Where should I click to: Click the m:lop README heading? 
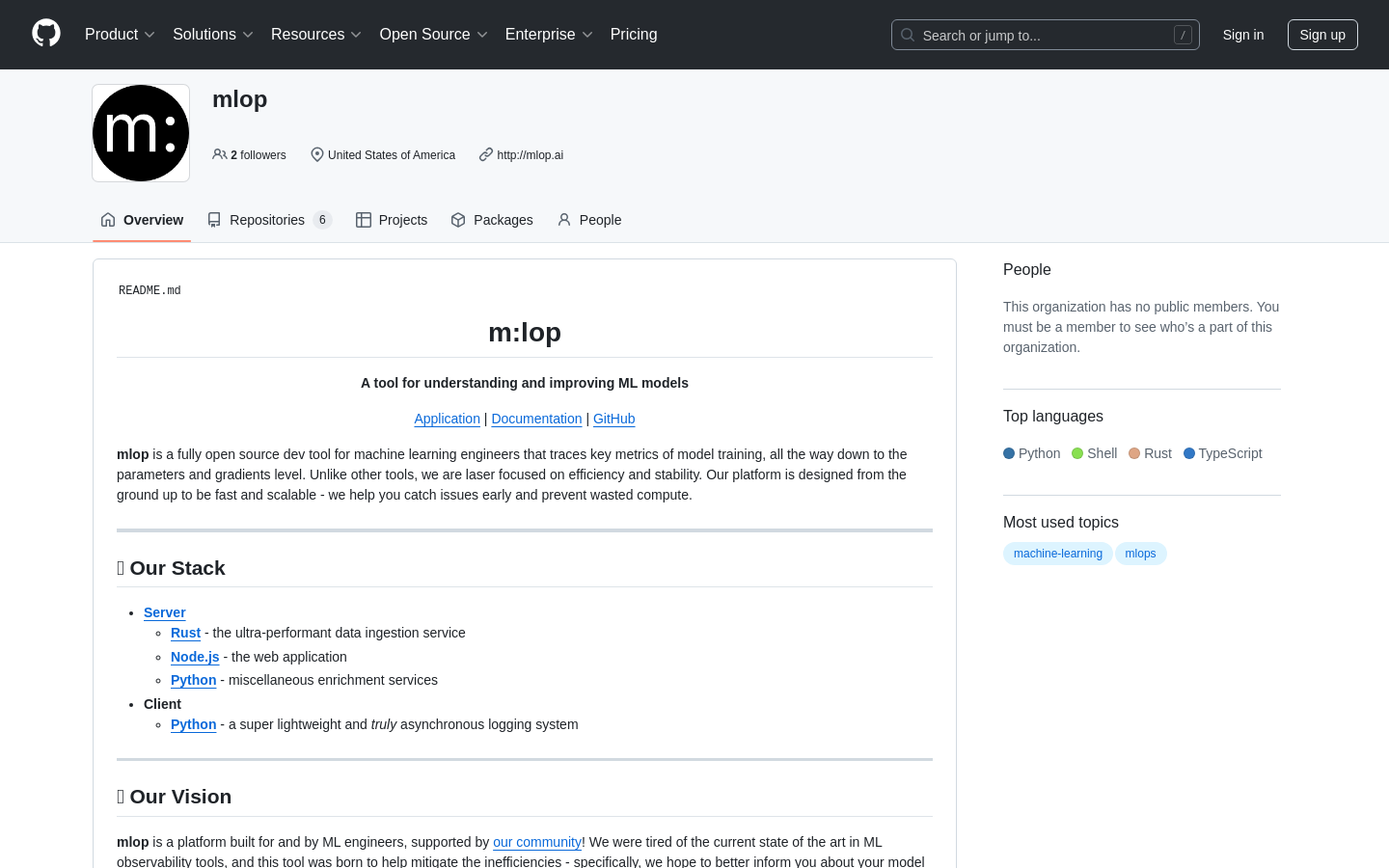point(525,333)
